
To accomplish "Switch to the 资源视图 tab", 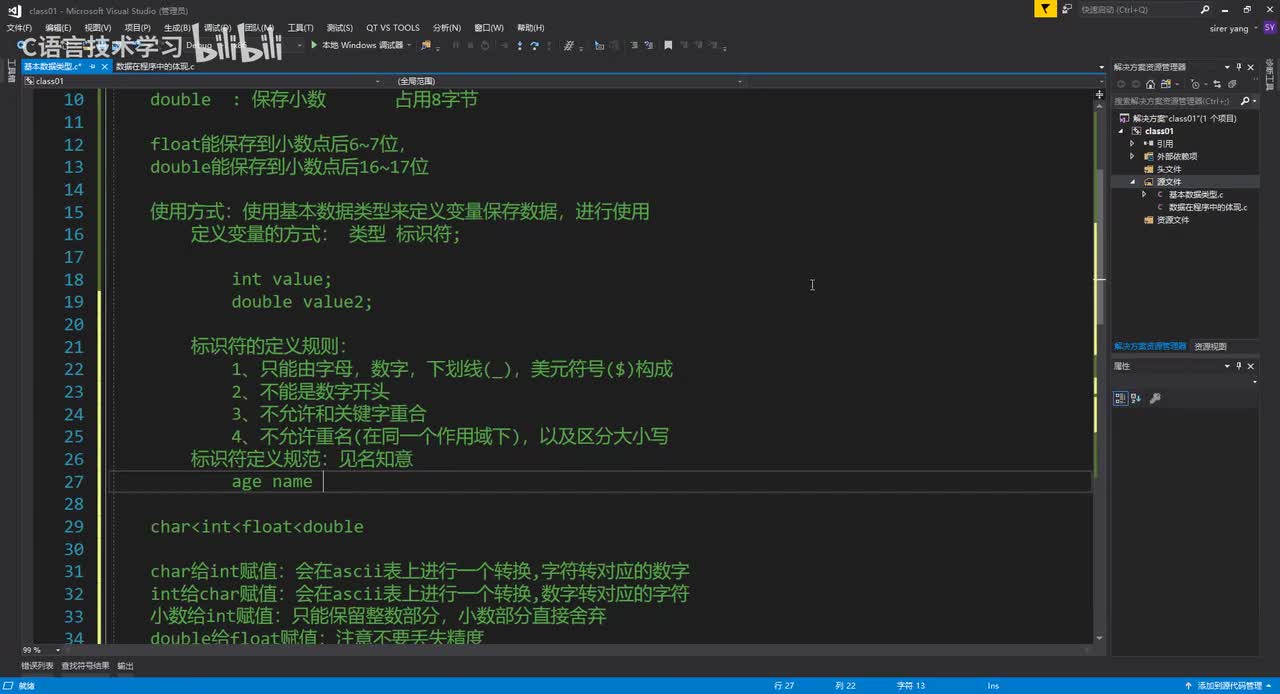I will [x=1210, y=346].
